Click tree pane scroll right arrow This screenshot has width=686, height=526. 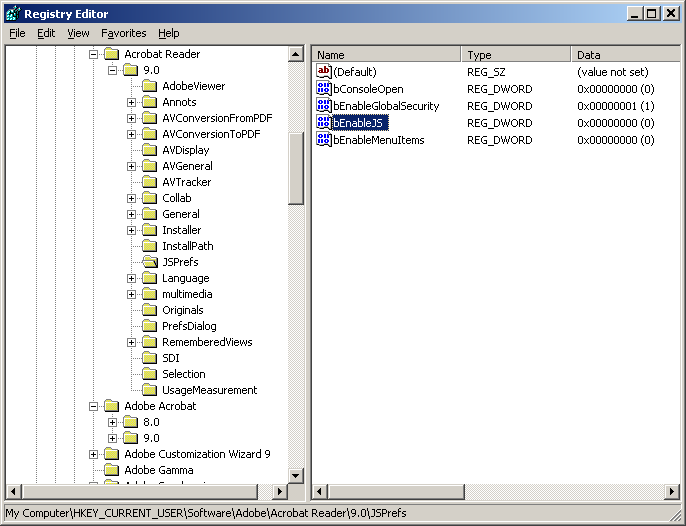pos(280,491)
